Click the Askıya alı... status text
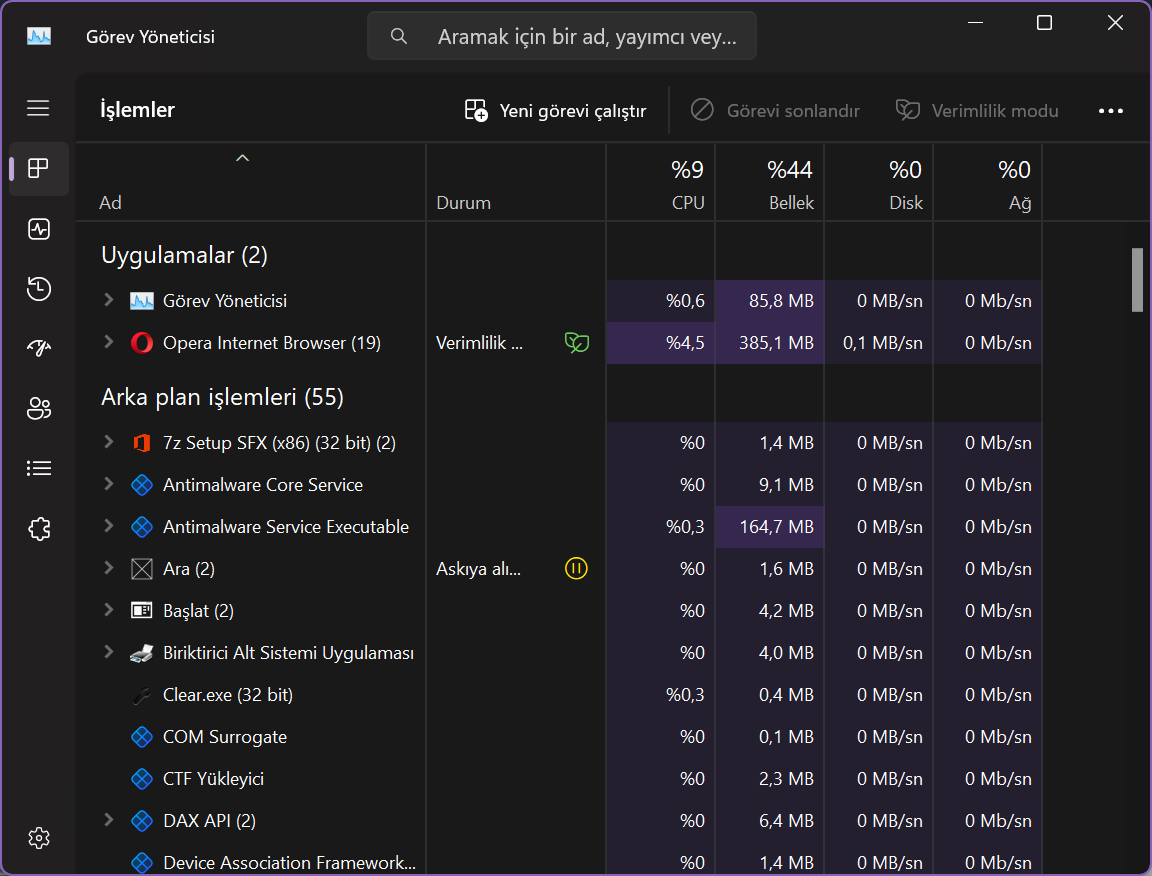1152x876 pixels. click(x=478, y=569)
